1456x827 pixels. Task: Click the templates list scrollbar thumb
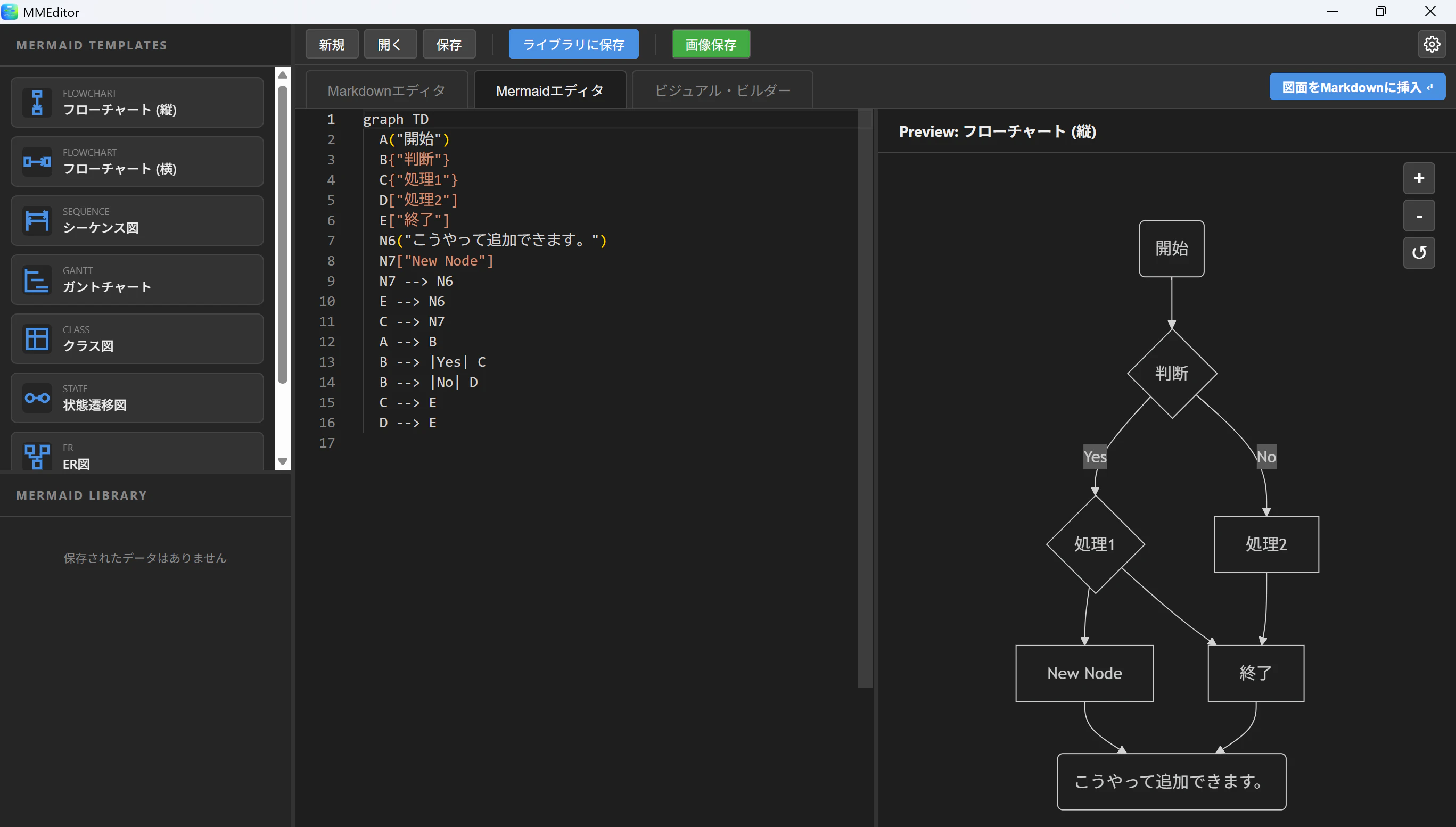[282, 235]
